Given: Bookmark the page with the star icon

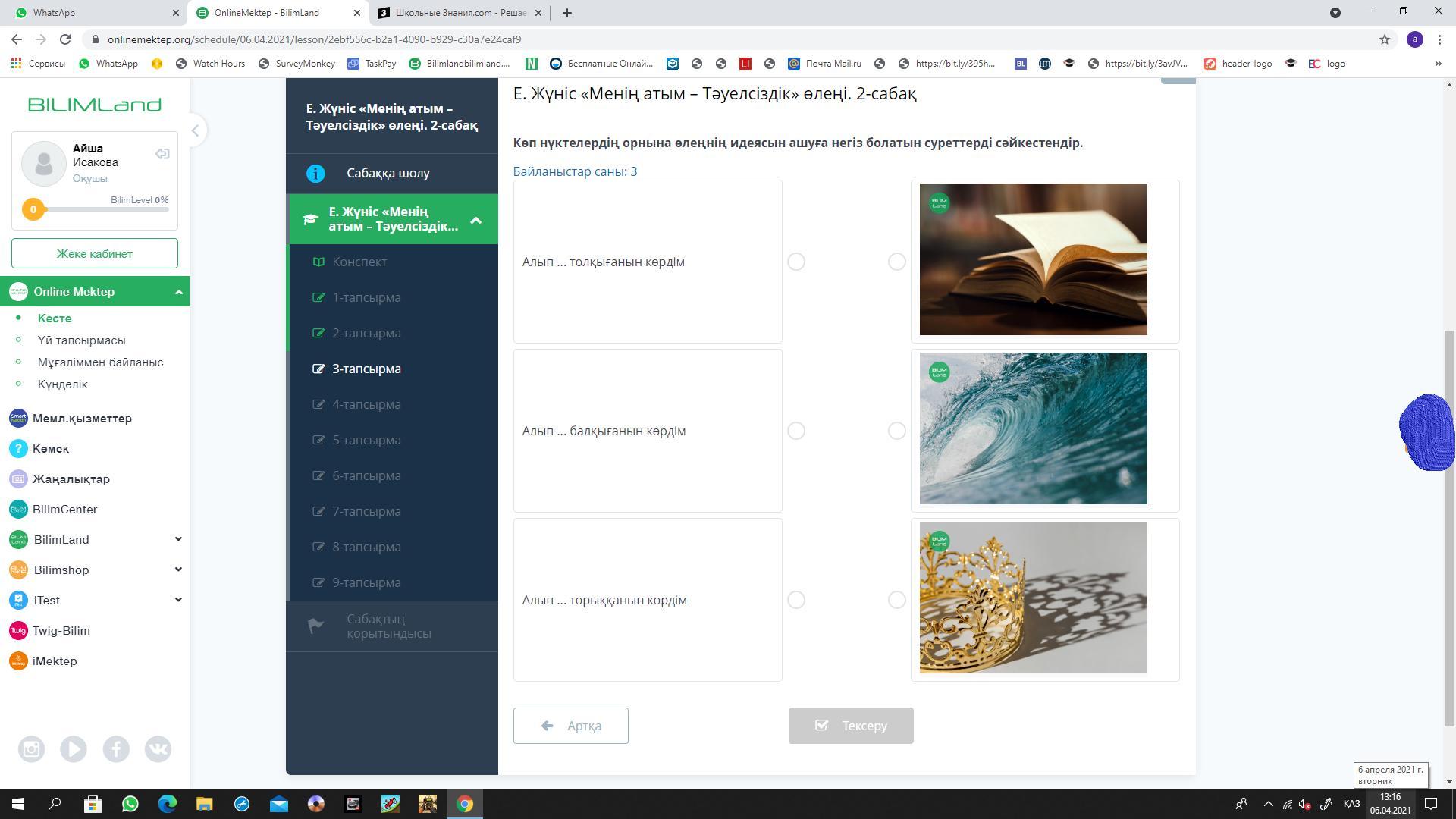Looking at the screenshot, I should click(1384, 39).
